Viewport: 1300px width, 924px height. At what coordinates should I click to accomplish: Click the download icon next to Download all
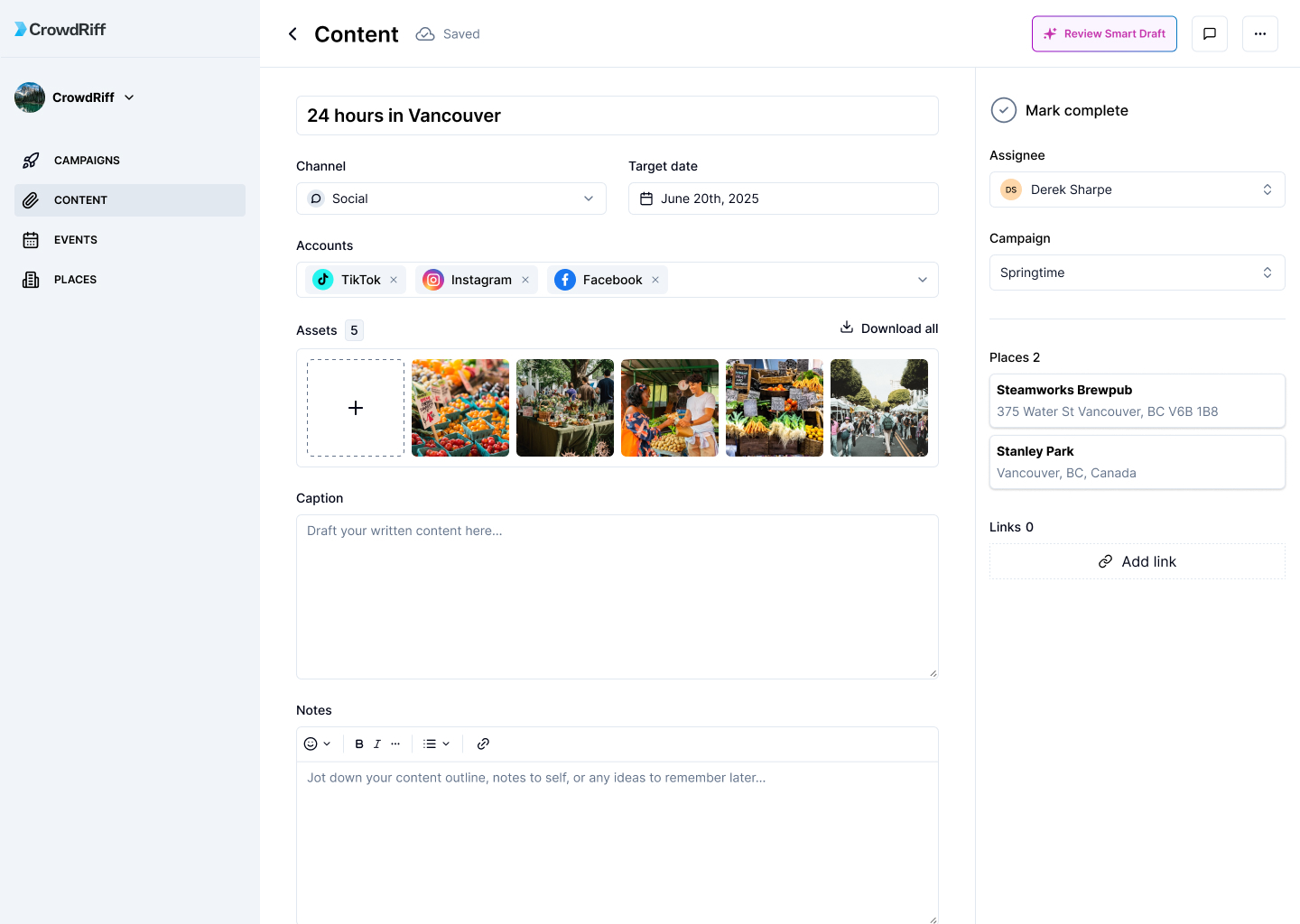coord(846,328)
